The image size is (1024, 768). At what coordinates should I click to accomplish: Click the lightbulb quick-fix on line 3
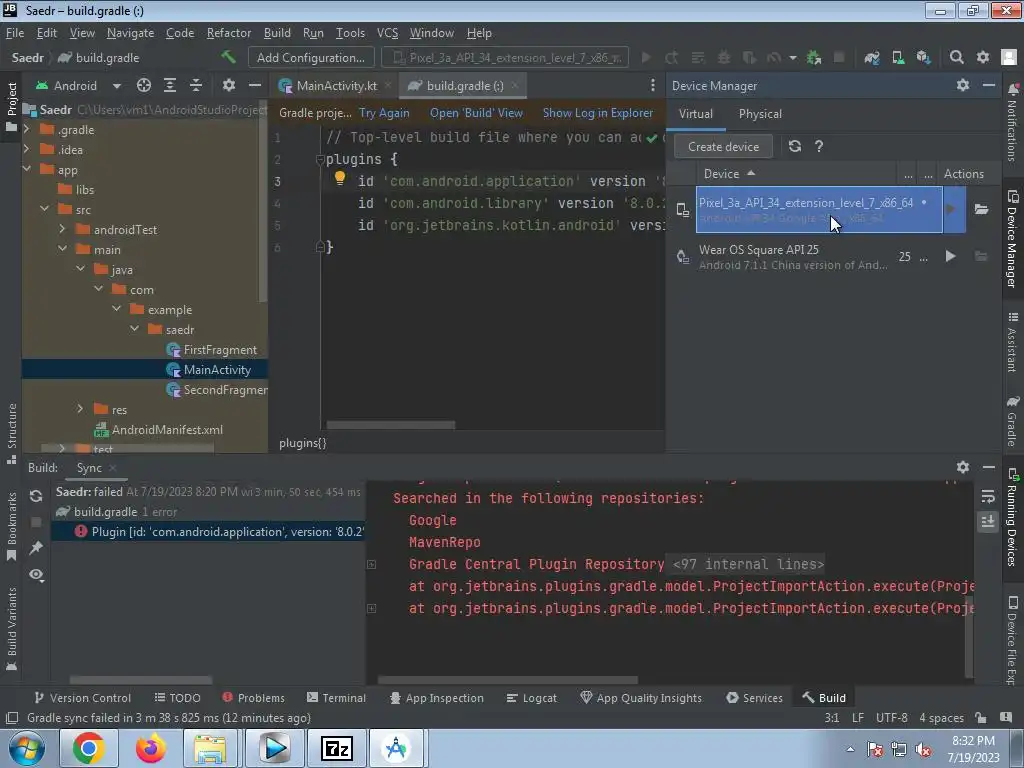(340, 178)
